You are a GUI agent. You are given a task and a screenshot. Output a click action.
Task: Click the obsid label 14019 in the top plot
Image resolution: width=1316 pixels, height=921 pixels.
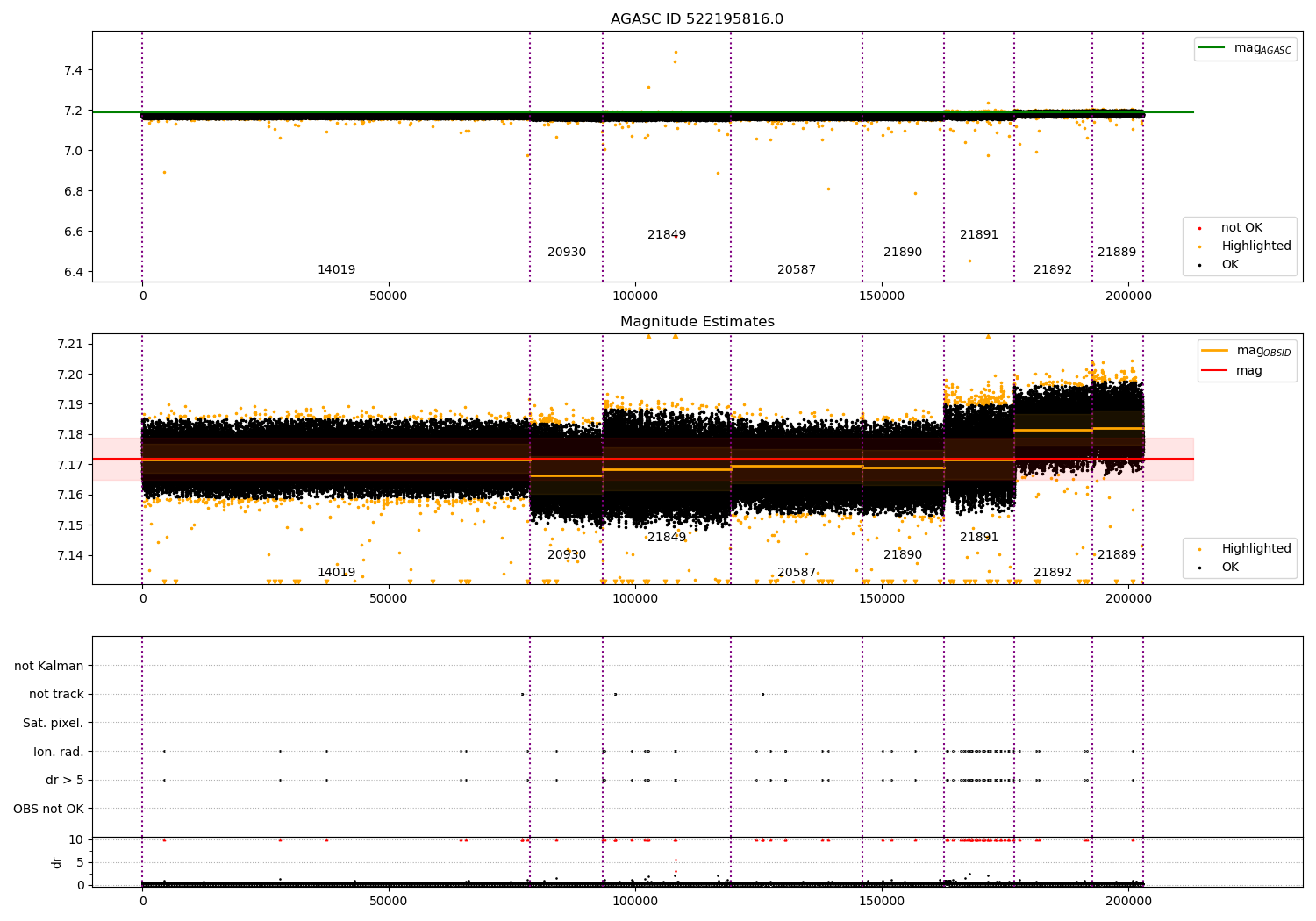pos(336,270)
